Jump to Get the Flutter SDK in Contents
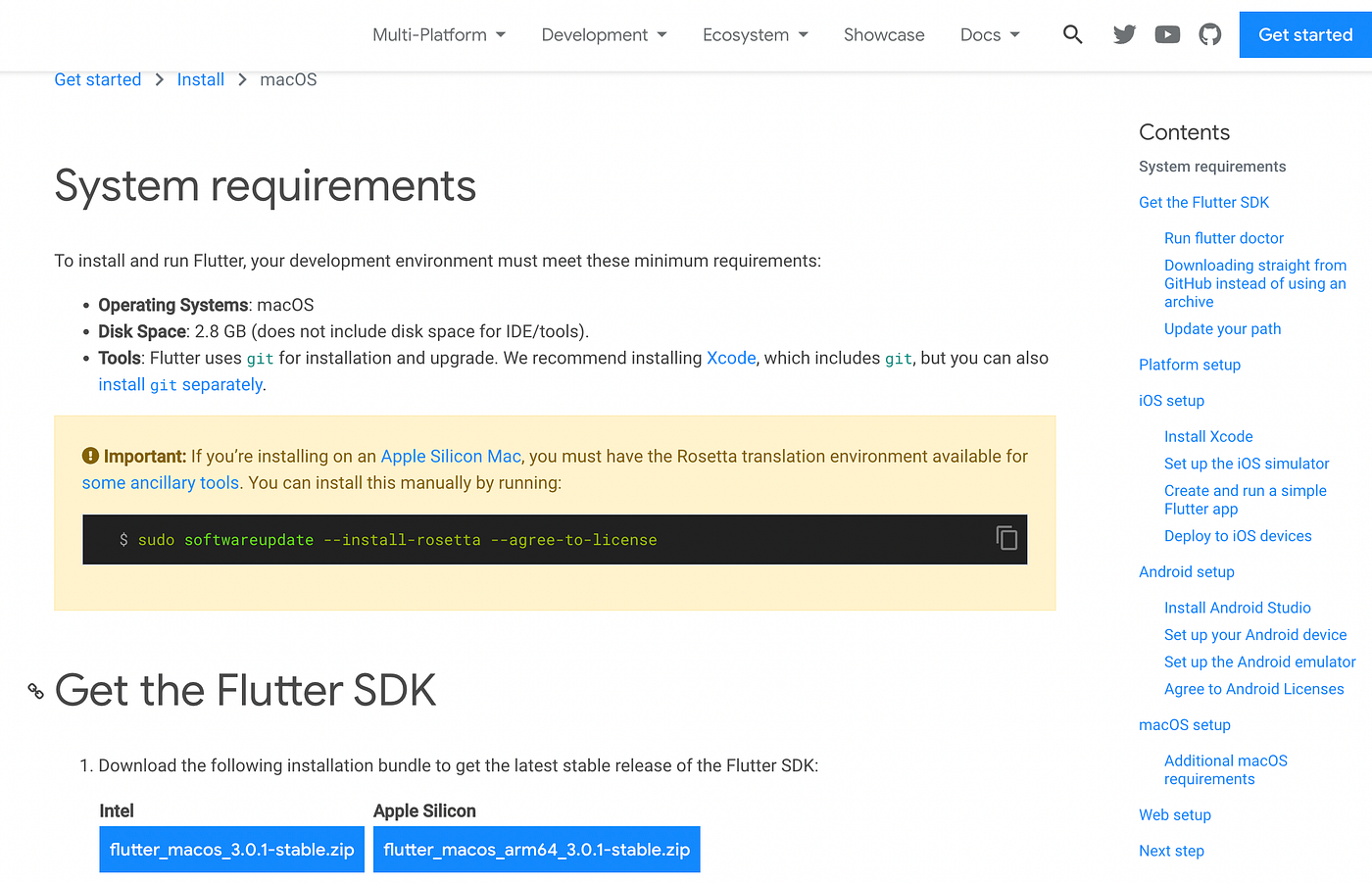 (x=1203, y=202)
